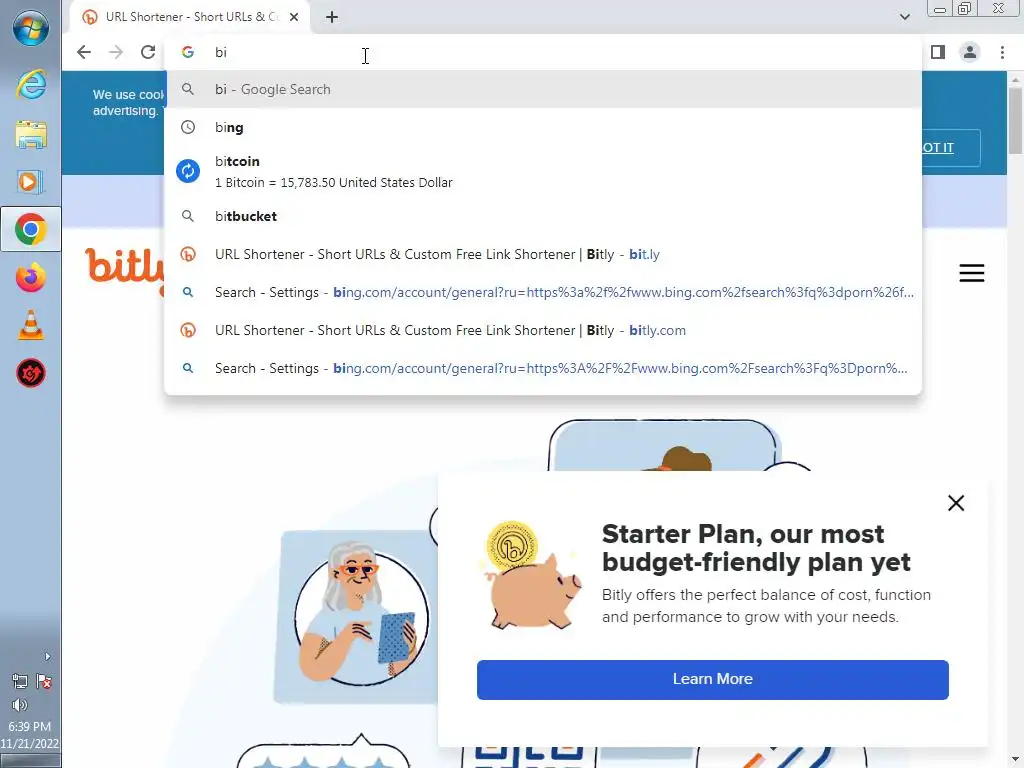Show hidden tray icons arrow
Screen dimensions: 1024x768
(47, 656)
